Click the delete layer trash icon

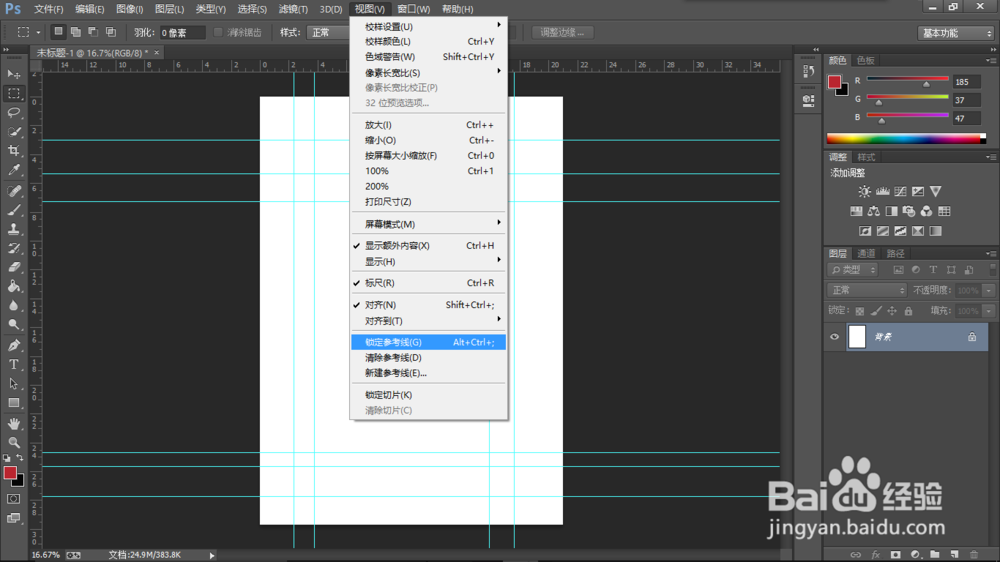point(973,554)
